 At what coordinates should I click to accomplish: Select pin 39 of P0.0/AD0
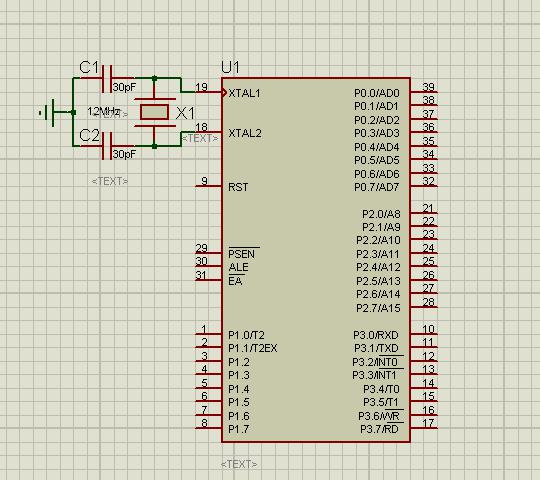[424, 92]
